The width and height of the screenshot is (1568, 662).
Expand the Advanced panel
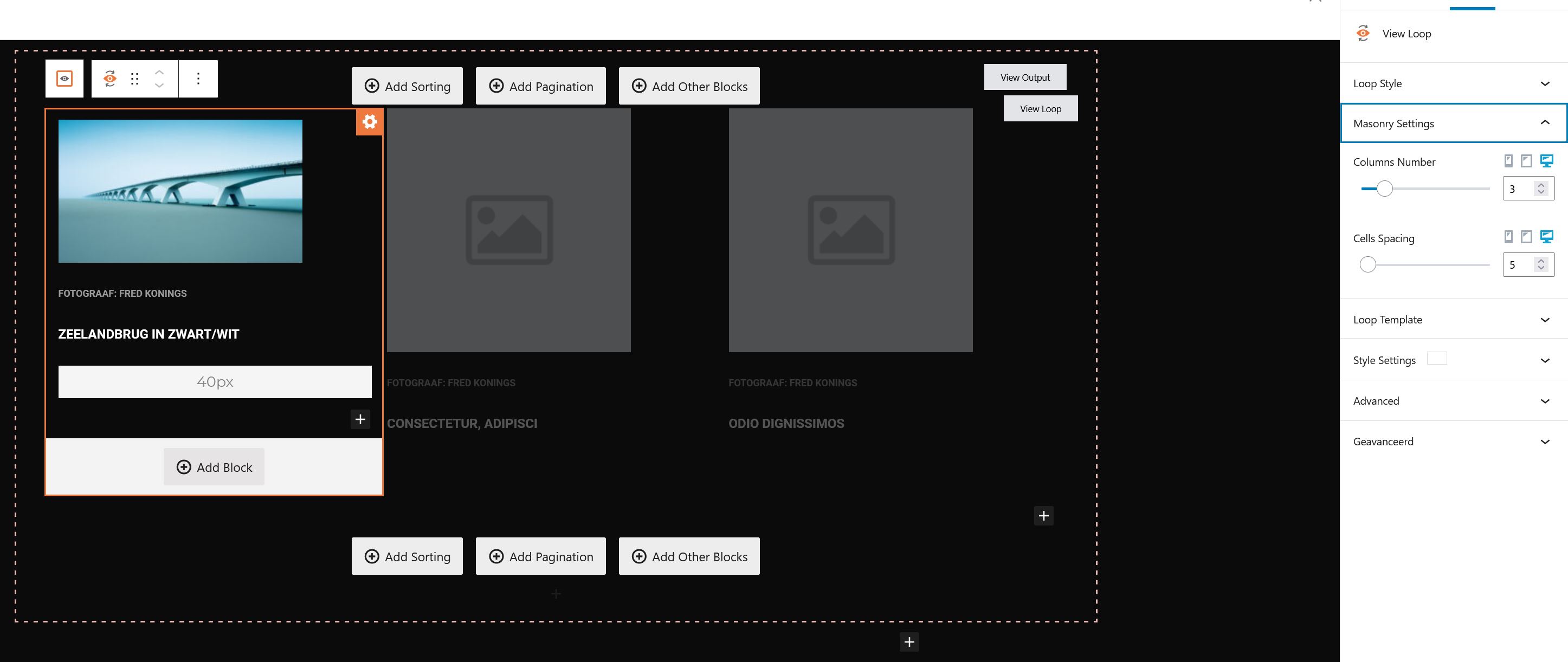pyautogui.click(x=1454, y=401)
